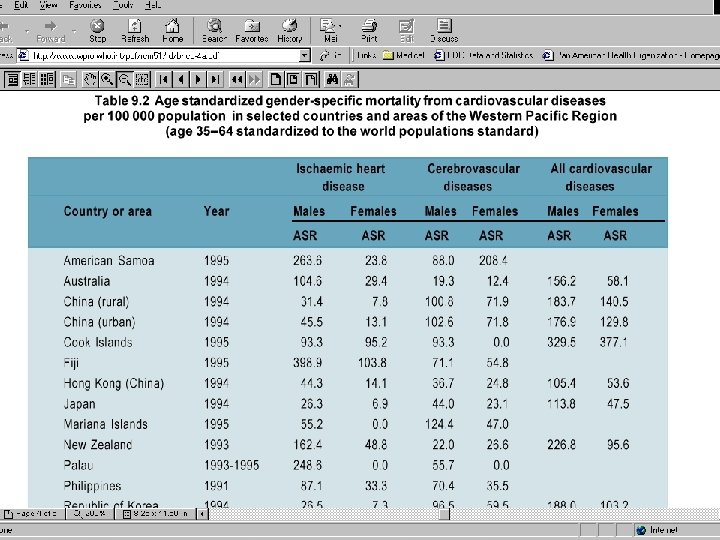Image resolution: width=720 pixels, height=540 pixels.
Task: Open the Favorites menu
Action: coord(85,5)
